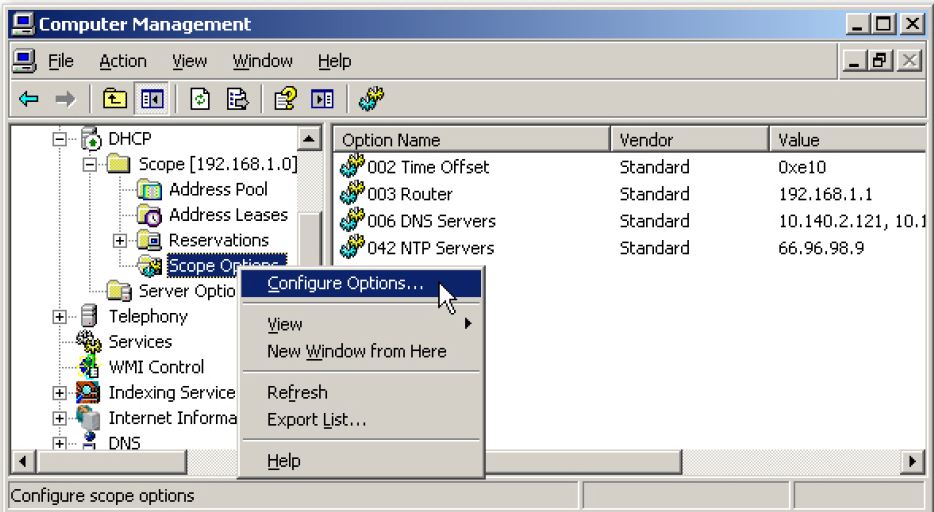Choose Configure Options from context menu
Viewport: 934px width, 512px height.
point(345,283)
